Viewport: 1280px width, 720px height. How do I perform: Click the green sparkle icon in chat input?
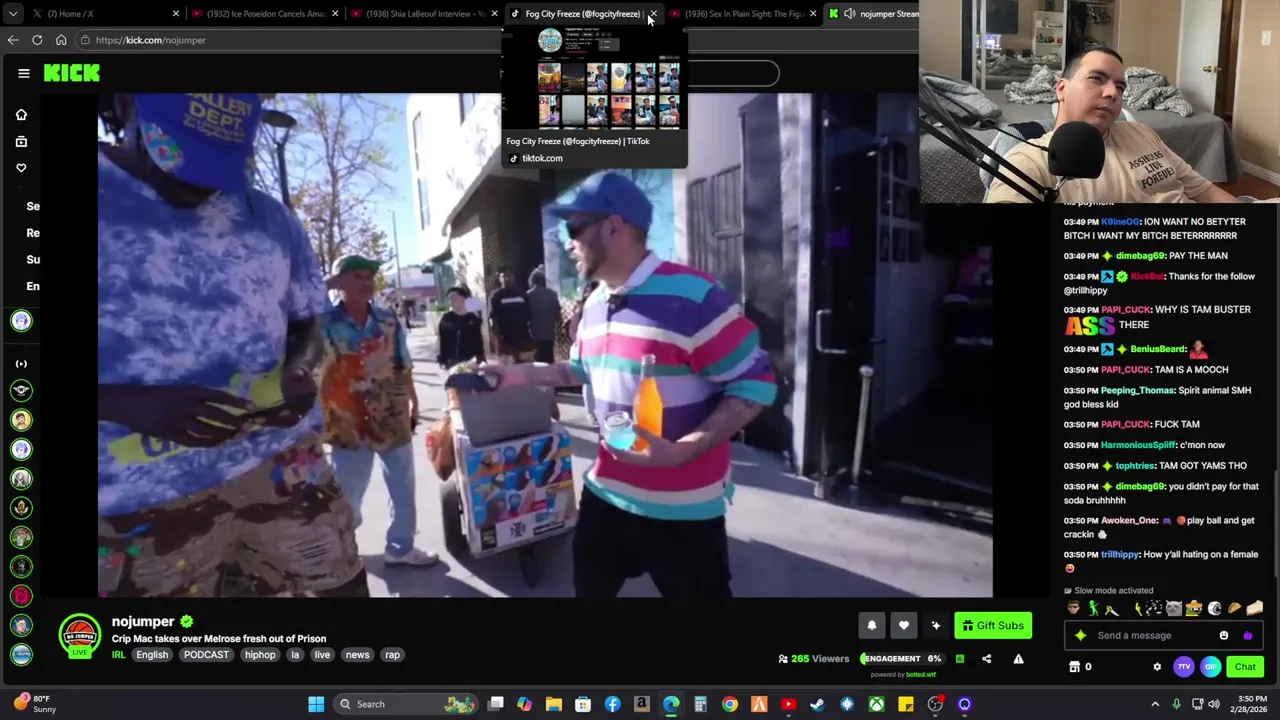[x=1080, y=636]
